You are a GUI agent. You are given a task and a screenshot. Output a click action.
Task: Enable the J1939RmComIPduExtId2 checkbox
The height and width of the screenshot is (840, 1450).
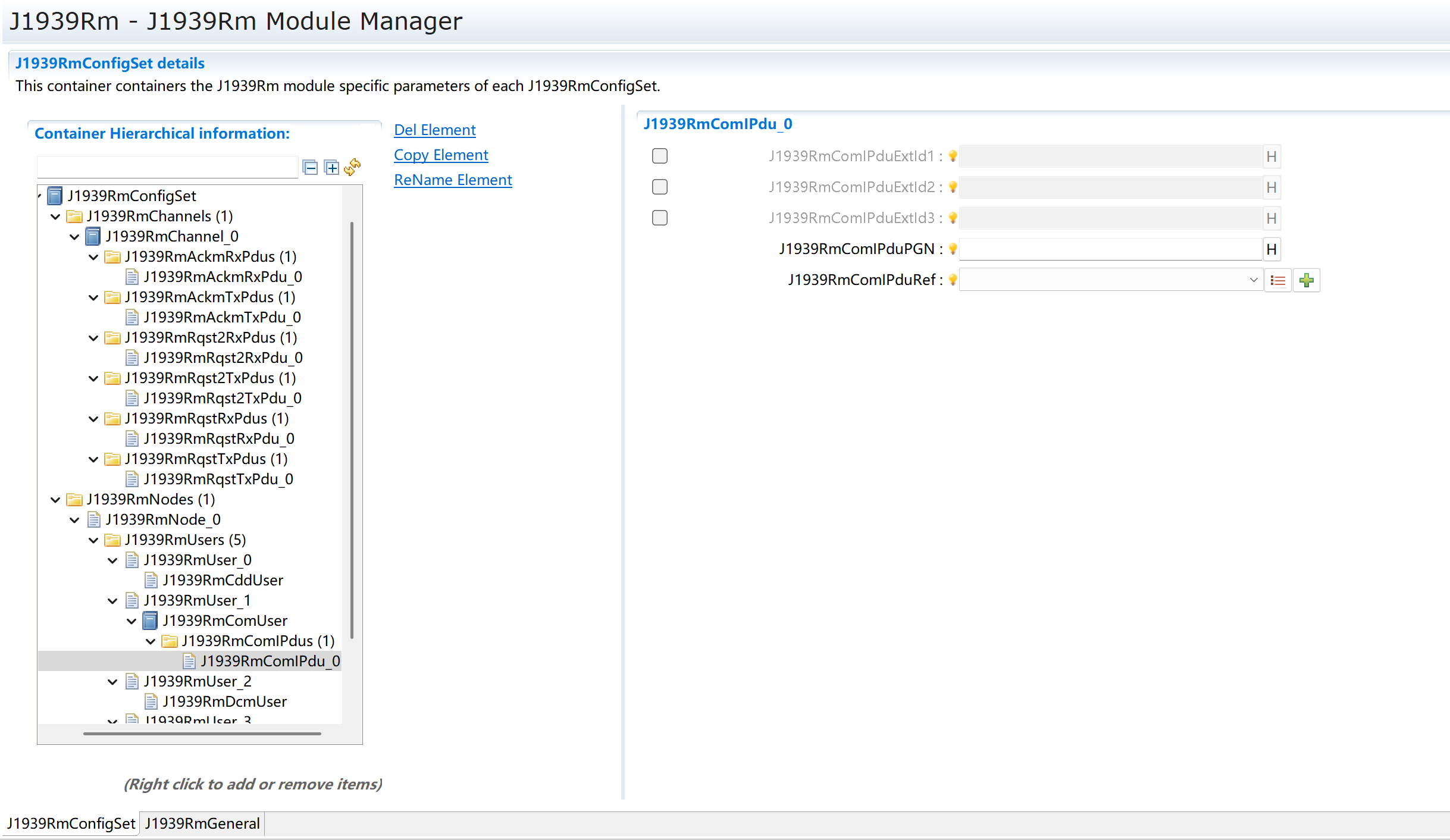coord(660,187)
